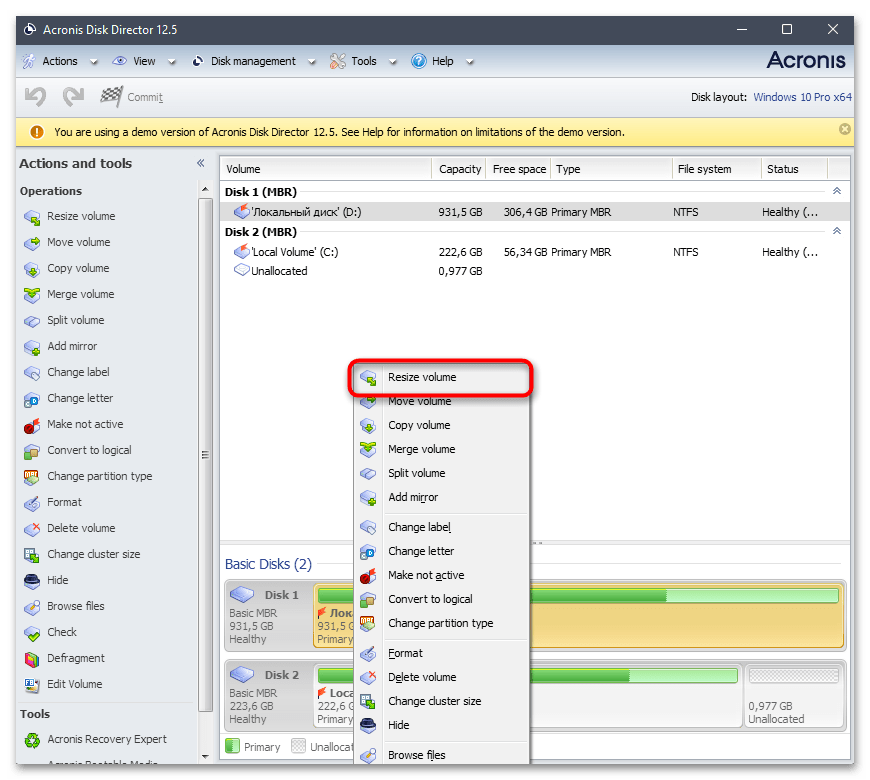Click Browse files in the left sidebar

pos(75,606)
